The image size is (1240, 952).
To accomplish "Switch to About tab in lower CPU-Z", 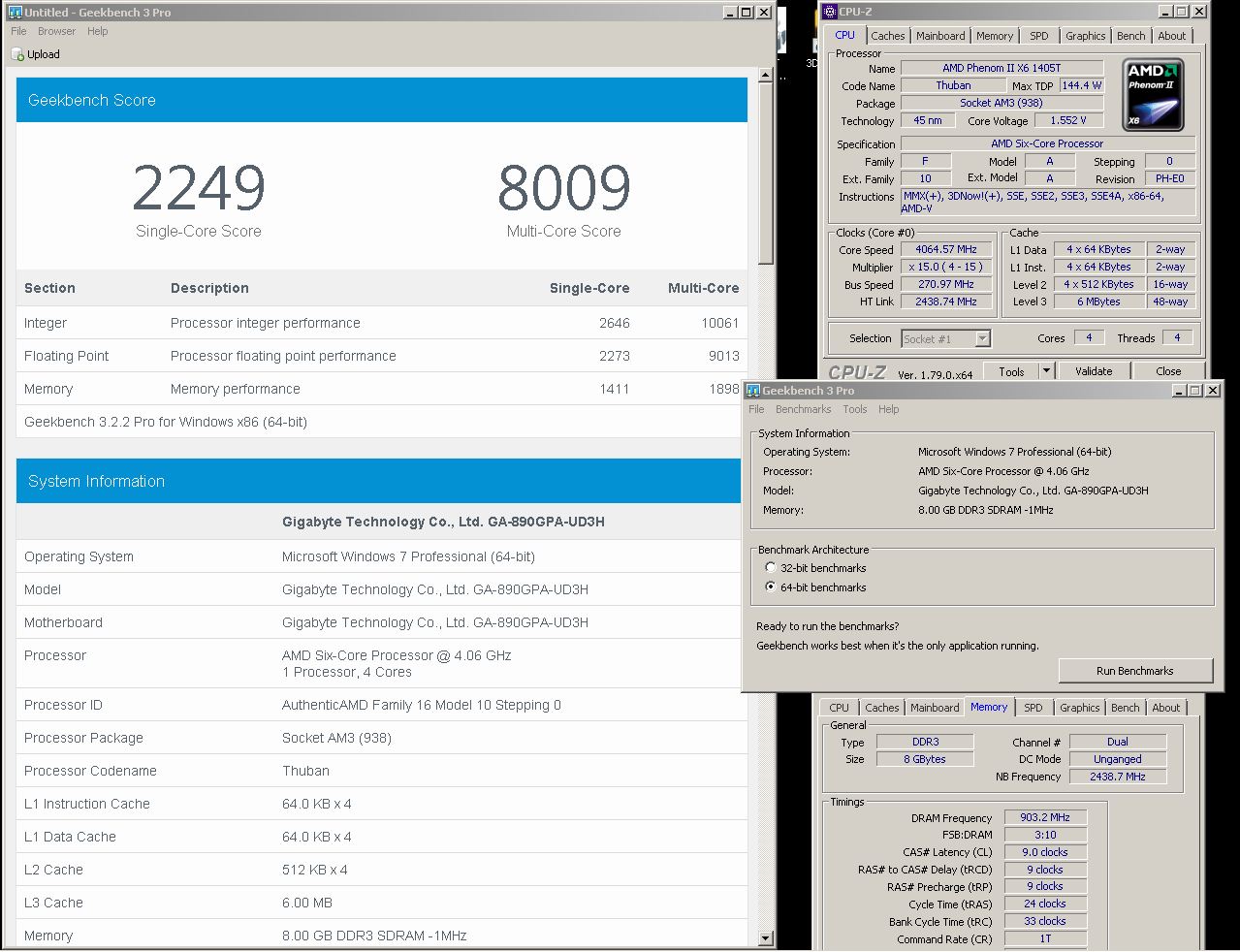I will tap(1165, 708).
